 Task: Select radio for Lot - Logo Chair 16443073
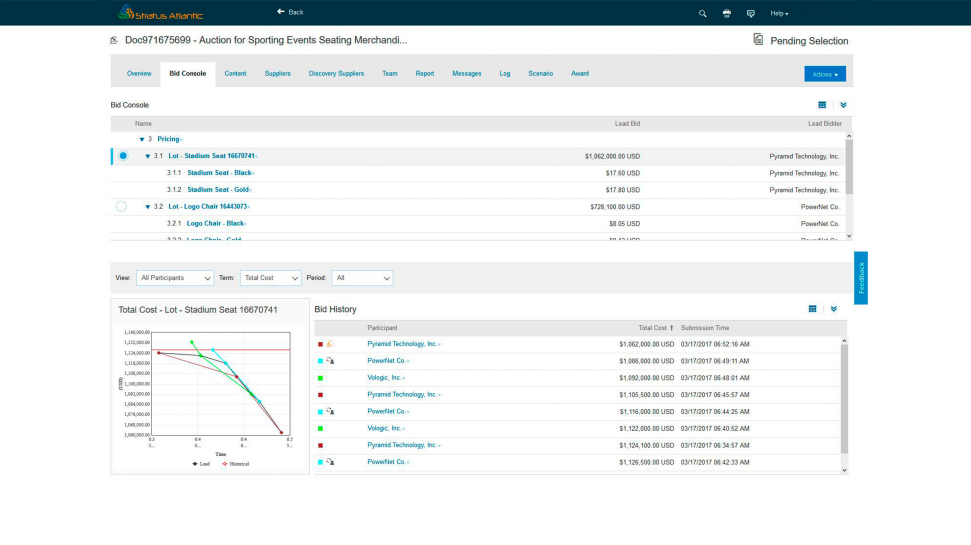coord(121,206)
